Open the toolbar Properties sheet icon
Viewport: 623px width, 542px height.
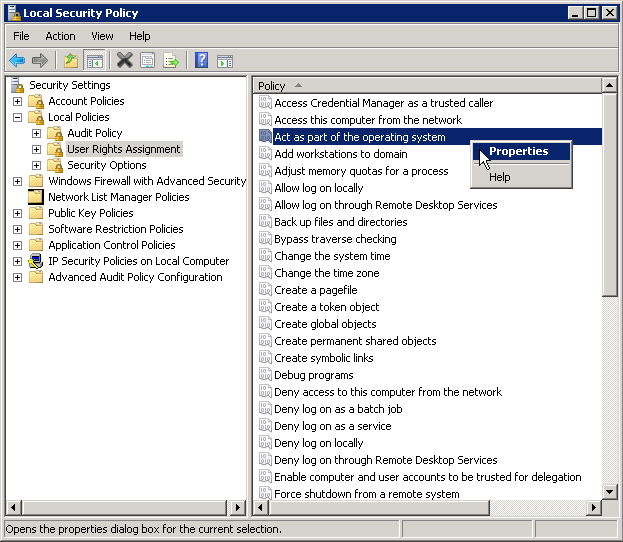pos(148,61)
